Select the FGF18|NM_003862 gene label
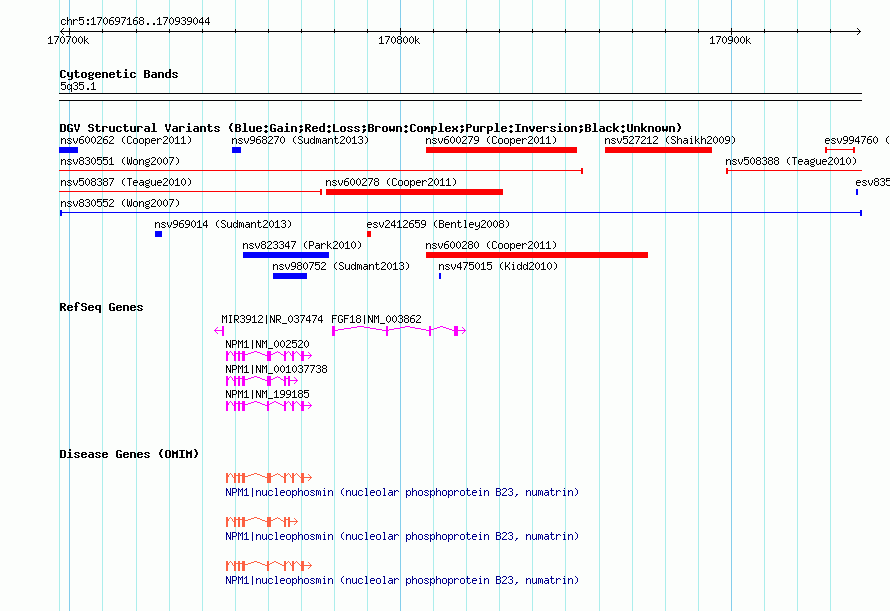890x611 pixels. [x=376, y=319]
